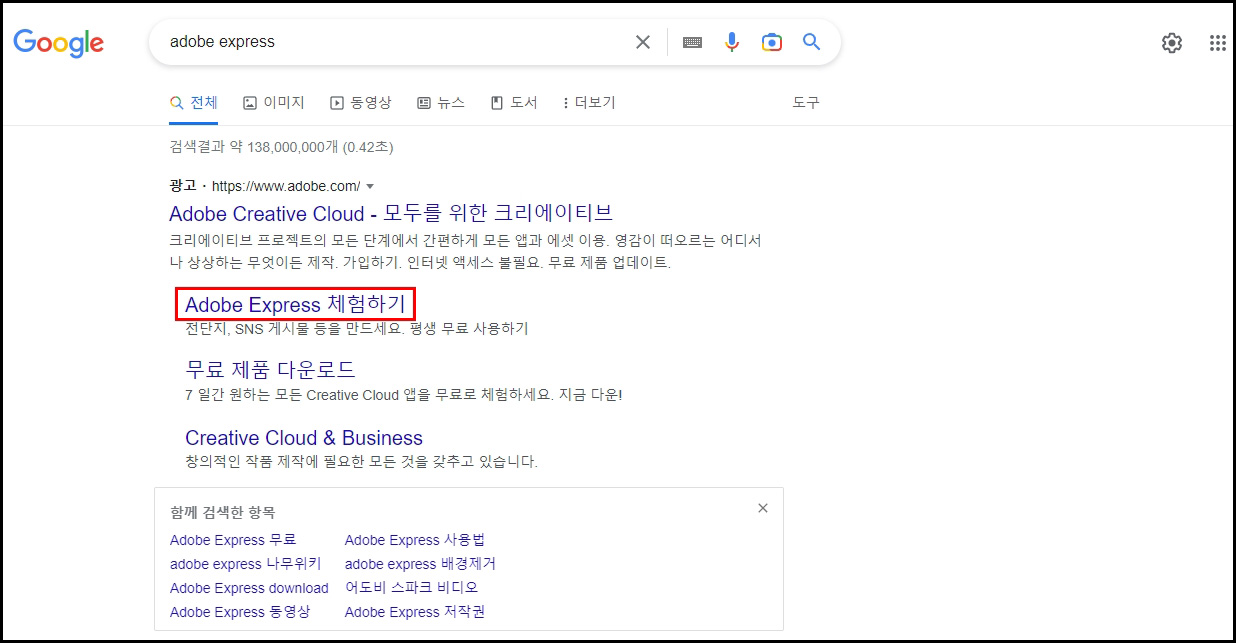The height and width of the screenshot is (643, 1236).
Task: Close the 함께 검색한 항목 box
Action: click(x=763, y=508)
